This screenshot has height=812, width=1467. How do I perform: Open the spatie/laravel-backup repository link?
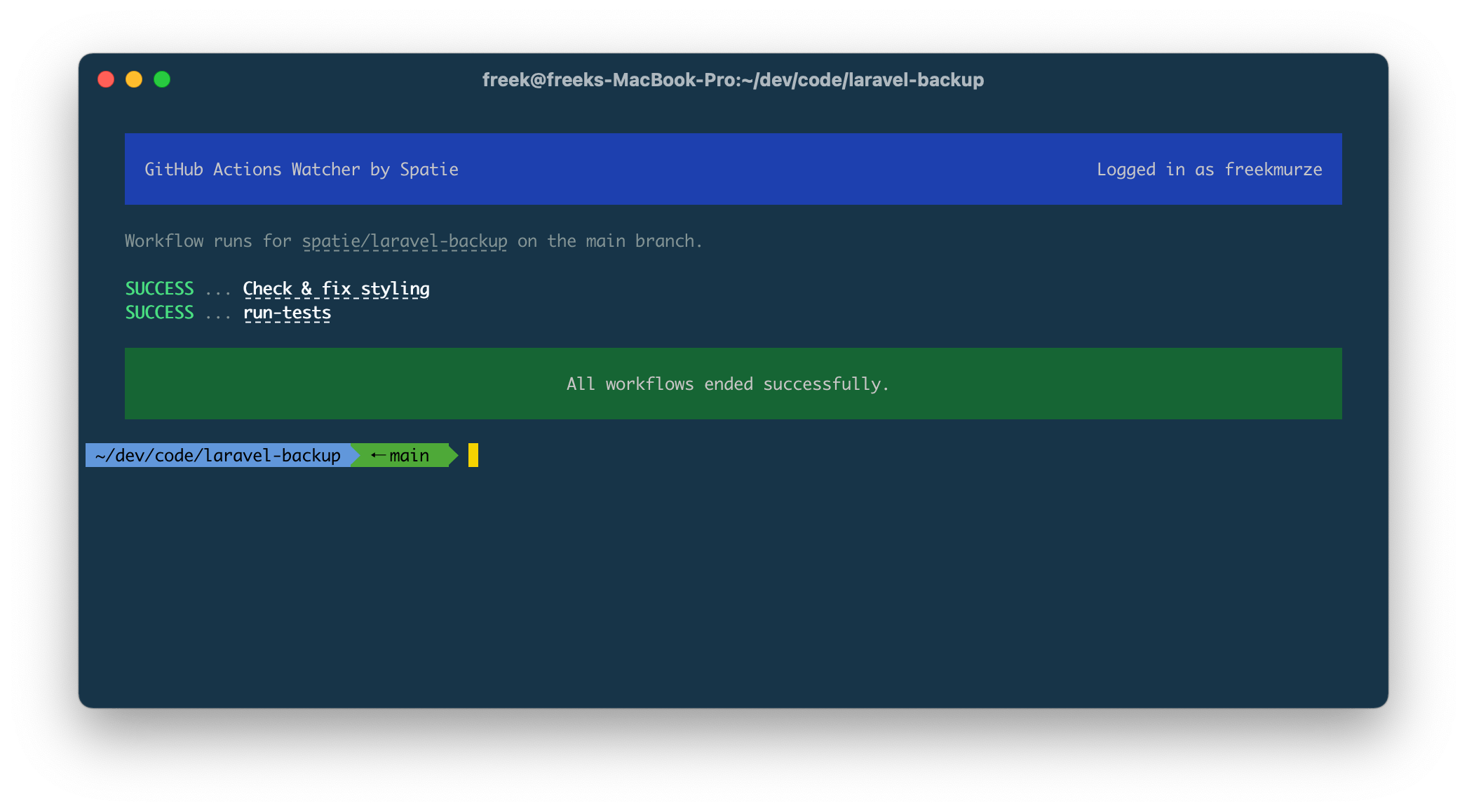click(x=405, y=241)
